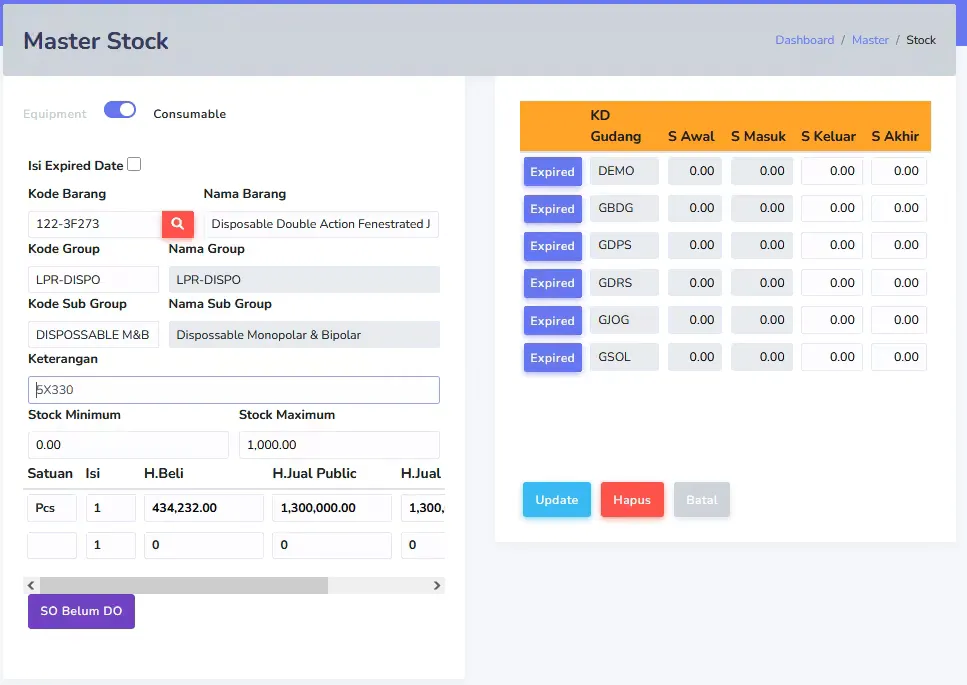Click the Update button

coord(556,499)
